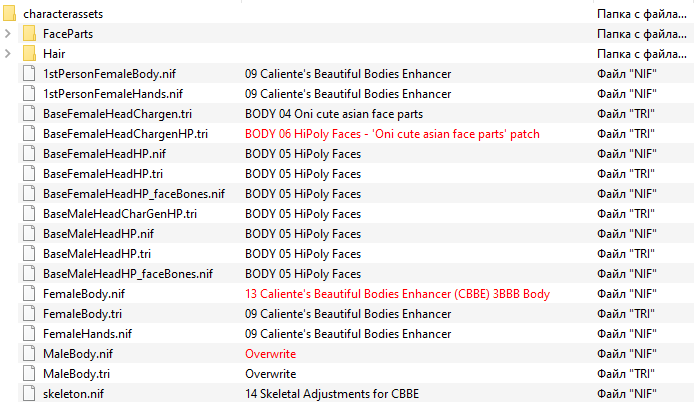Screen dimensions: 694x402
Task: Select BaseFemaleHeadHP.nif file name
Action: point(104,154)
